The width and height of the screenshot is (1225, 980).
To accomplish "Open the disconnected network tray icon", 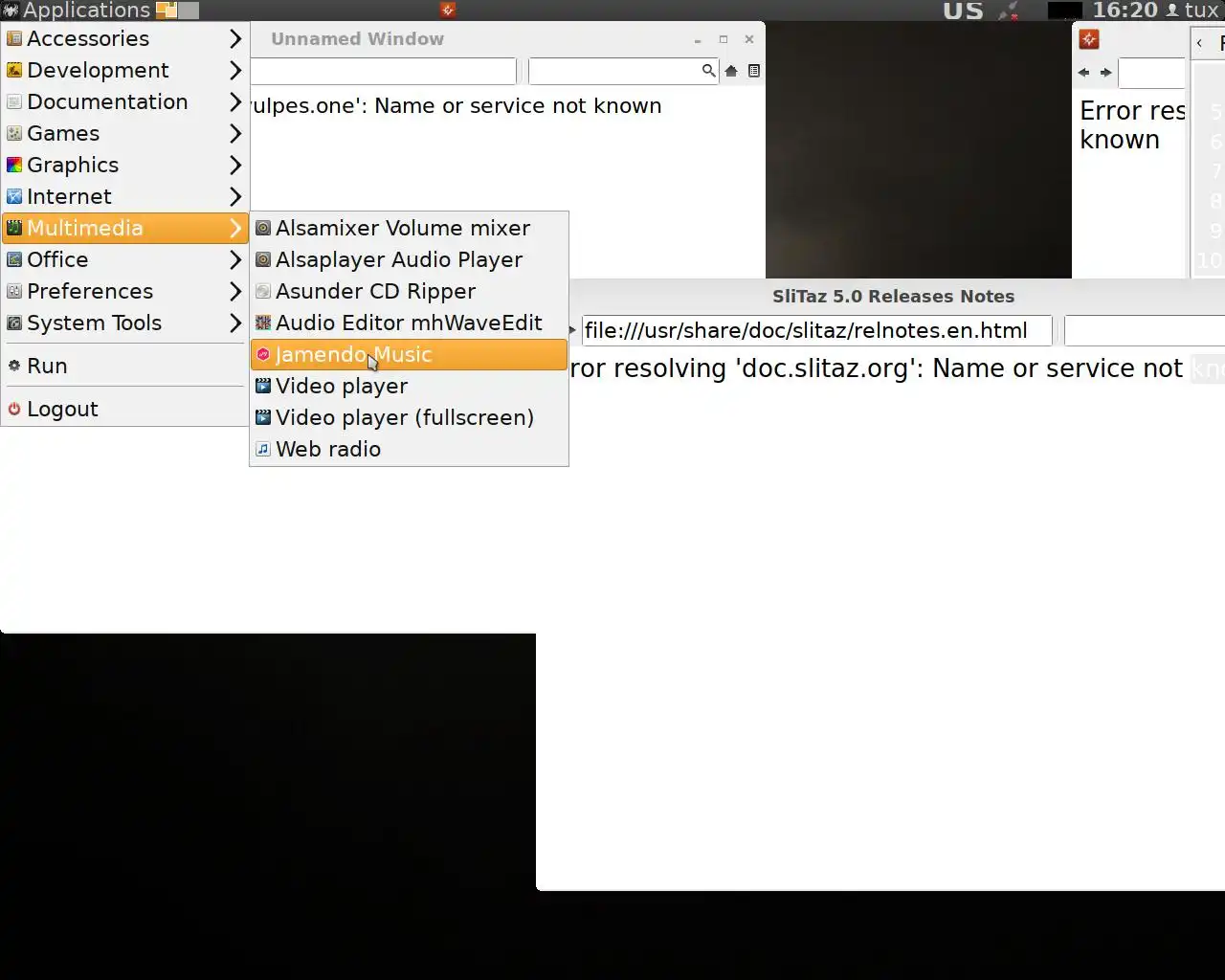I will (x=1008, y=11).
